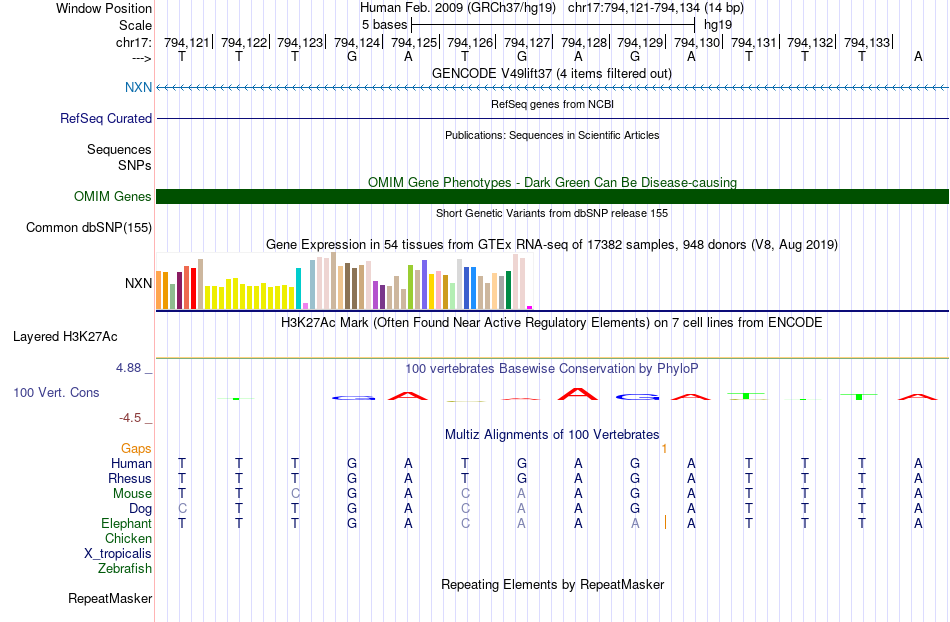
Task: Click the NXN label beside the GTEx chart
Action: pyautogui.click(x=138, y=283)
